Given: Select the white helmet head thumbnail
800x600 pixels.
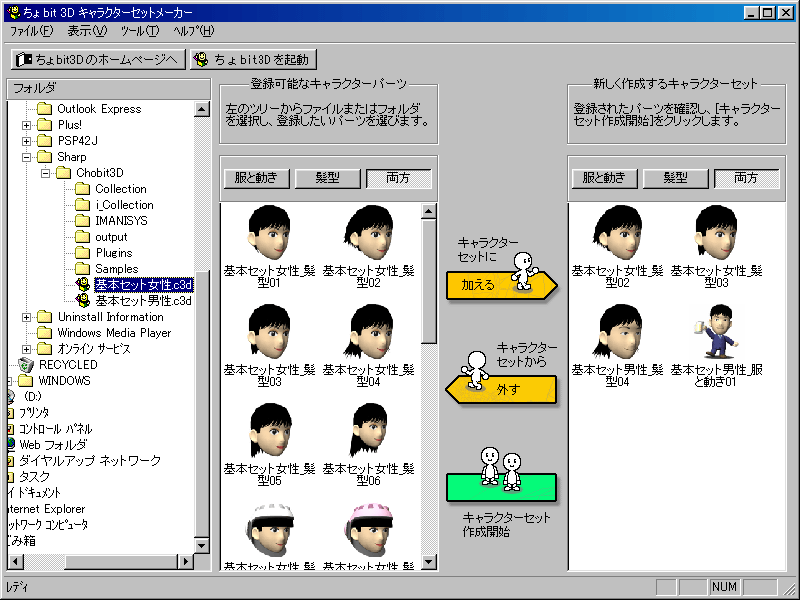Looking at the screenshot, I should (x=269, y=531).
